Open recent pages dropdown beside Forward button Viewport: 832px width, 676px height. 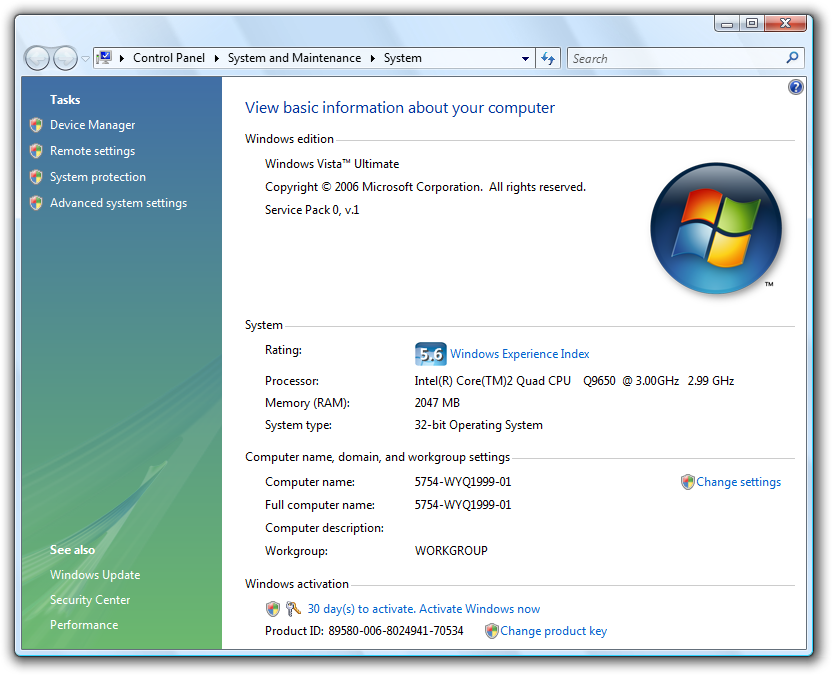pos(85,59)
